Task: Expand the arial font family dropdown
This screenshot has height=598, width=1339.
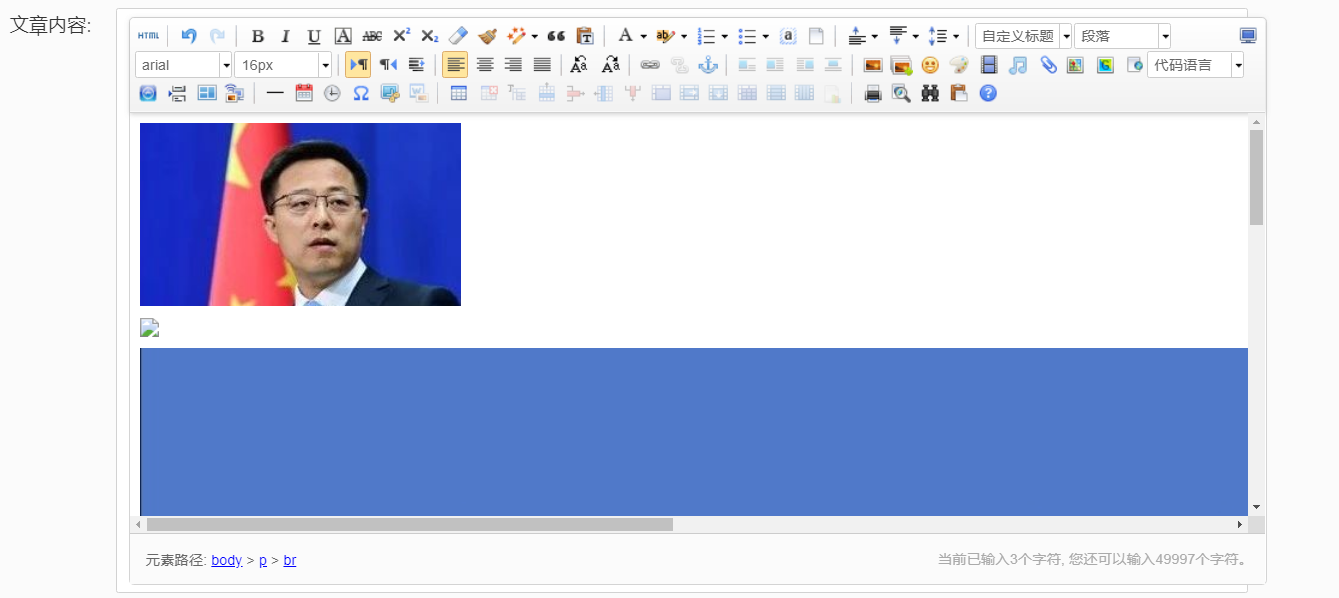Action: (x=226, y=65)
